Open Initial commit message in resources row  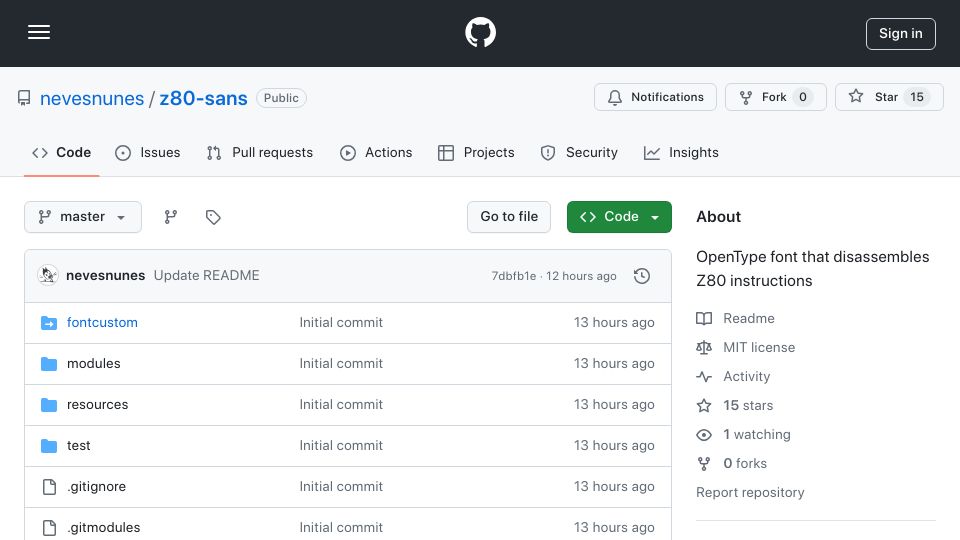[341, 405]
